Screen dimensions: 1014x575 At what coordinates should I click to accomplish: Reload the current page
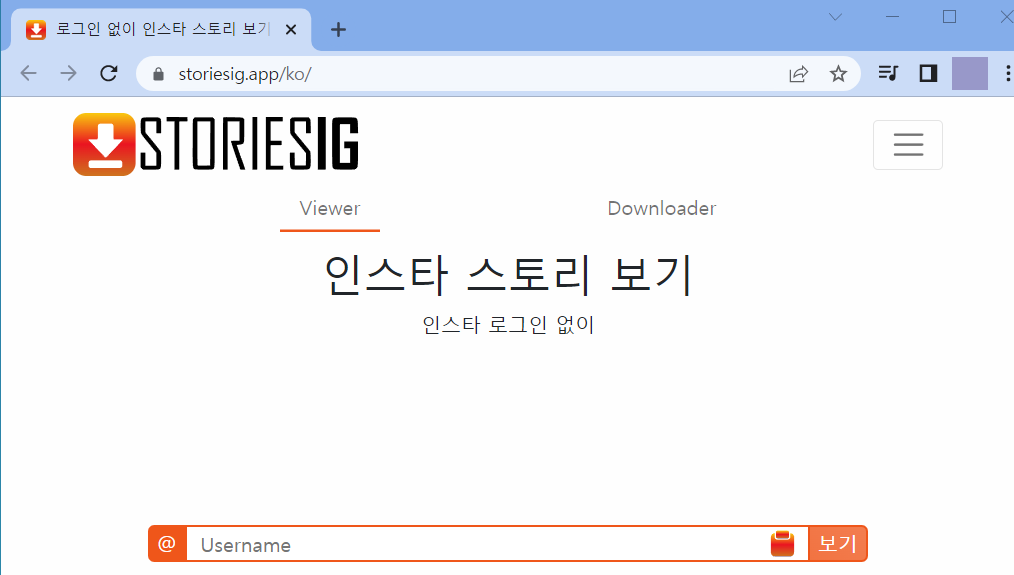(x=109, y=74)
